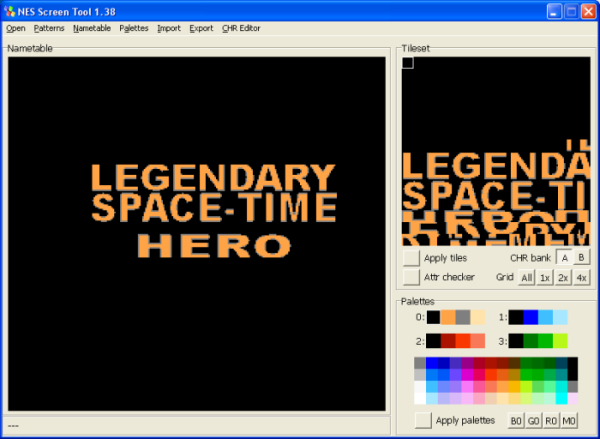Click the Grid All button
600x439 pixels.
[x=527, y=277]
